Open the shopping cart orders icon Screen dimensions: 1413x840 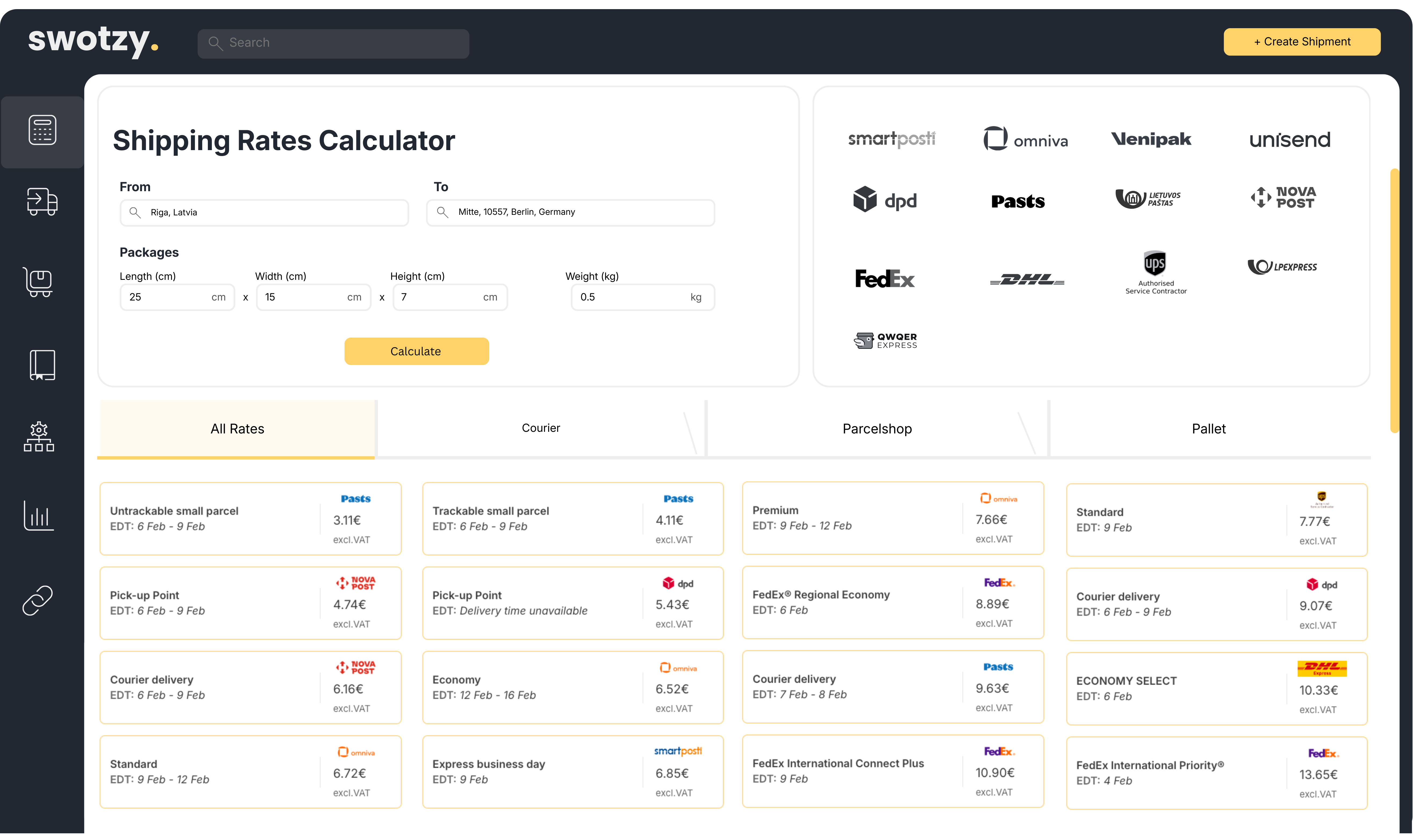pyautogui.click(x=39, y=282)
